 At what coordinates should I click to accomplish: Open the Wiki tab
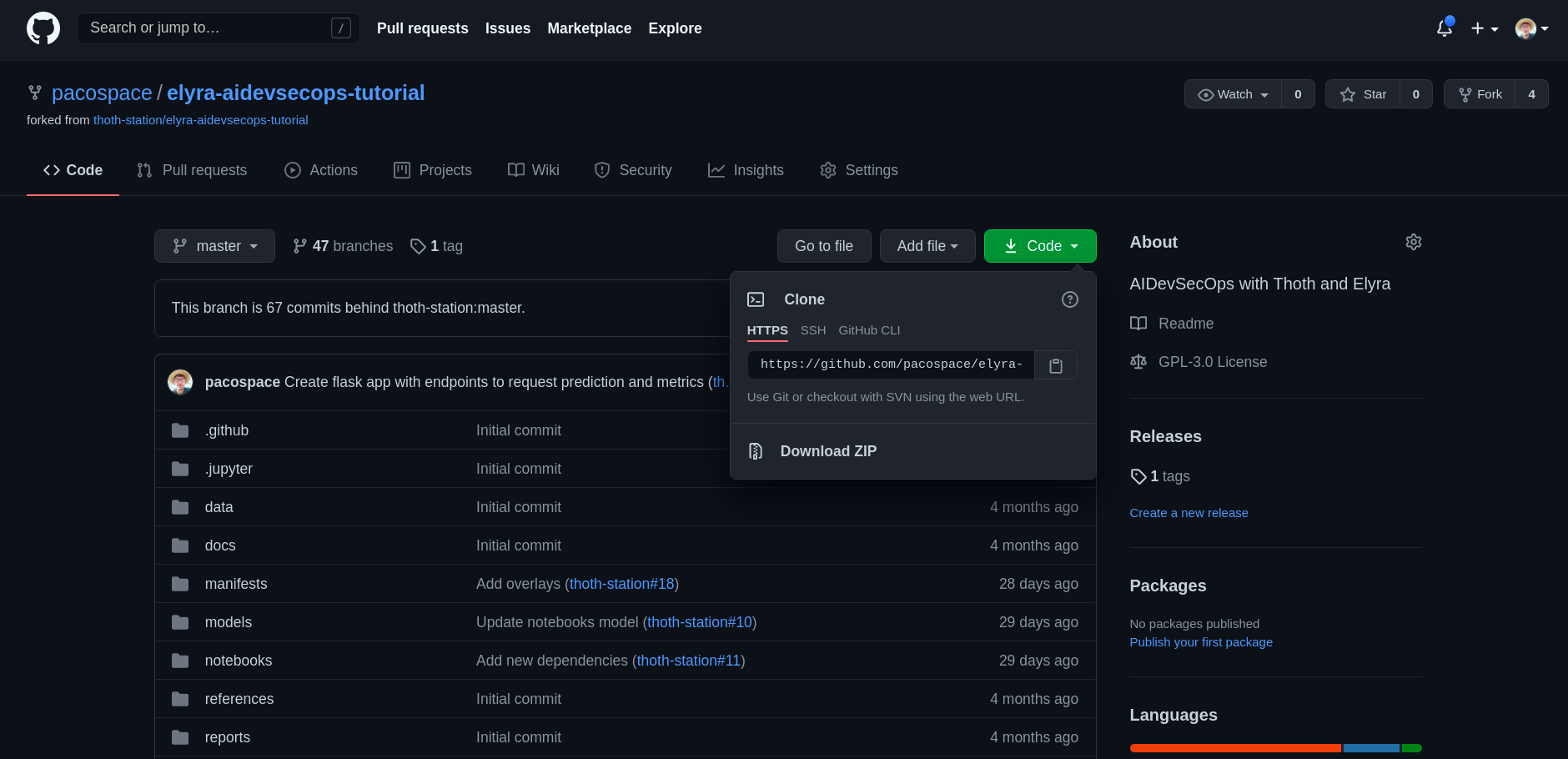point(534,170)
